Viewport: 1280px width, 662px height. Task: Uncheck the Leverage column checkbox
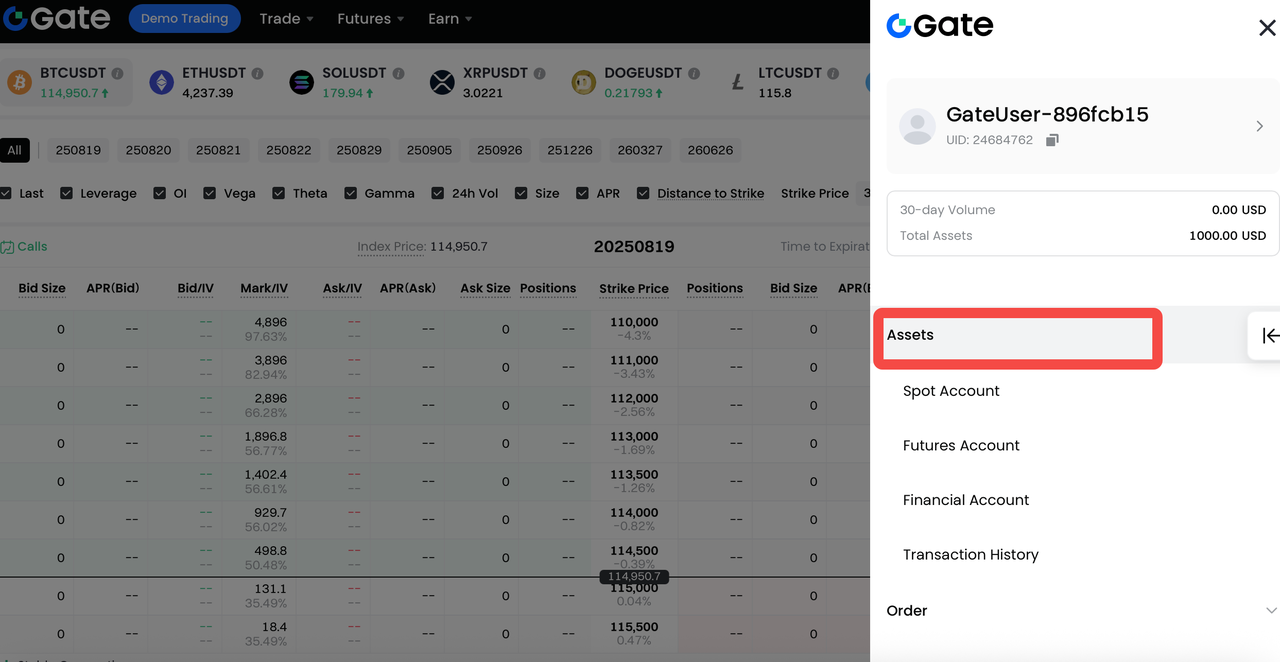(x=67, y=193)
